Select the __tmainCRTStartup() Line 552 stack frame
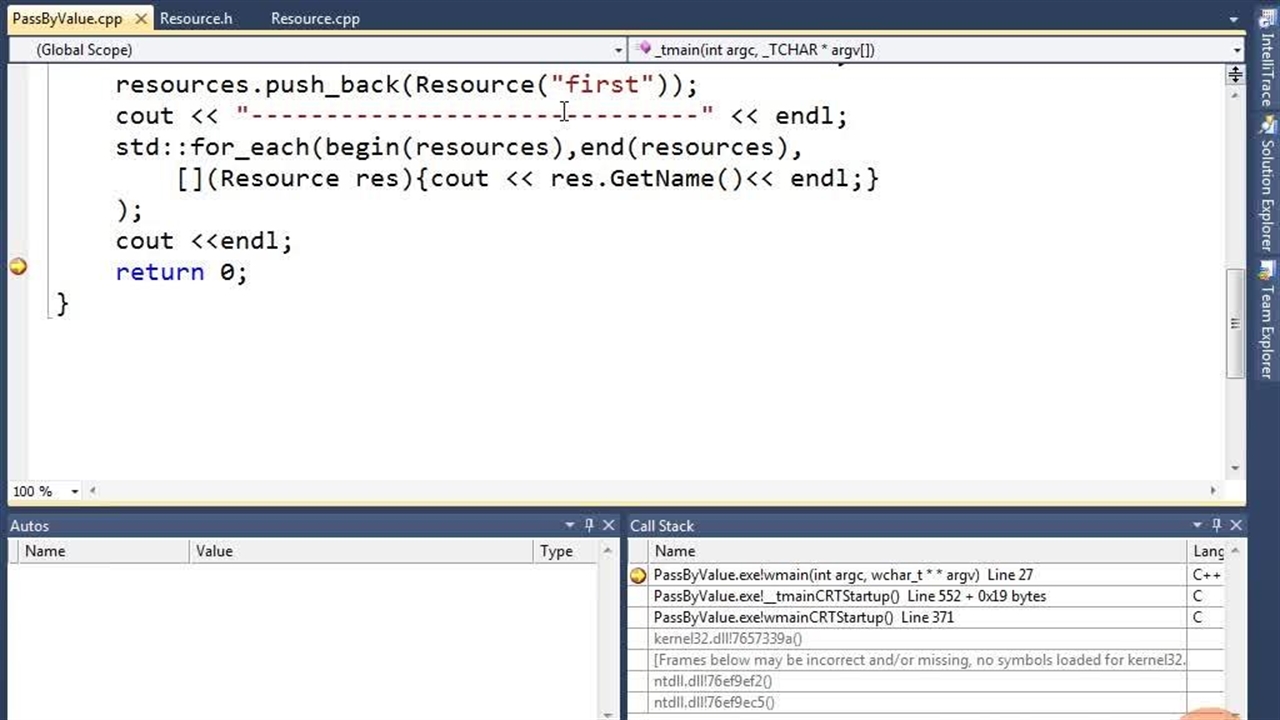The height and width of the screenshot is (720, 1280). click(x=849, y=596)
